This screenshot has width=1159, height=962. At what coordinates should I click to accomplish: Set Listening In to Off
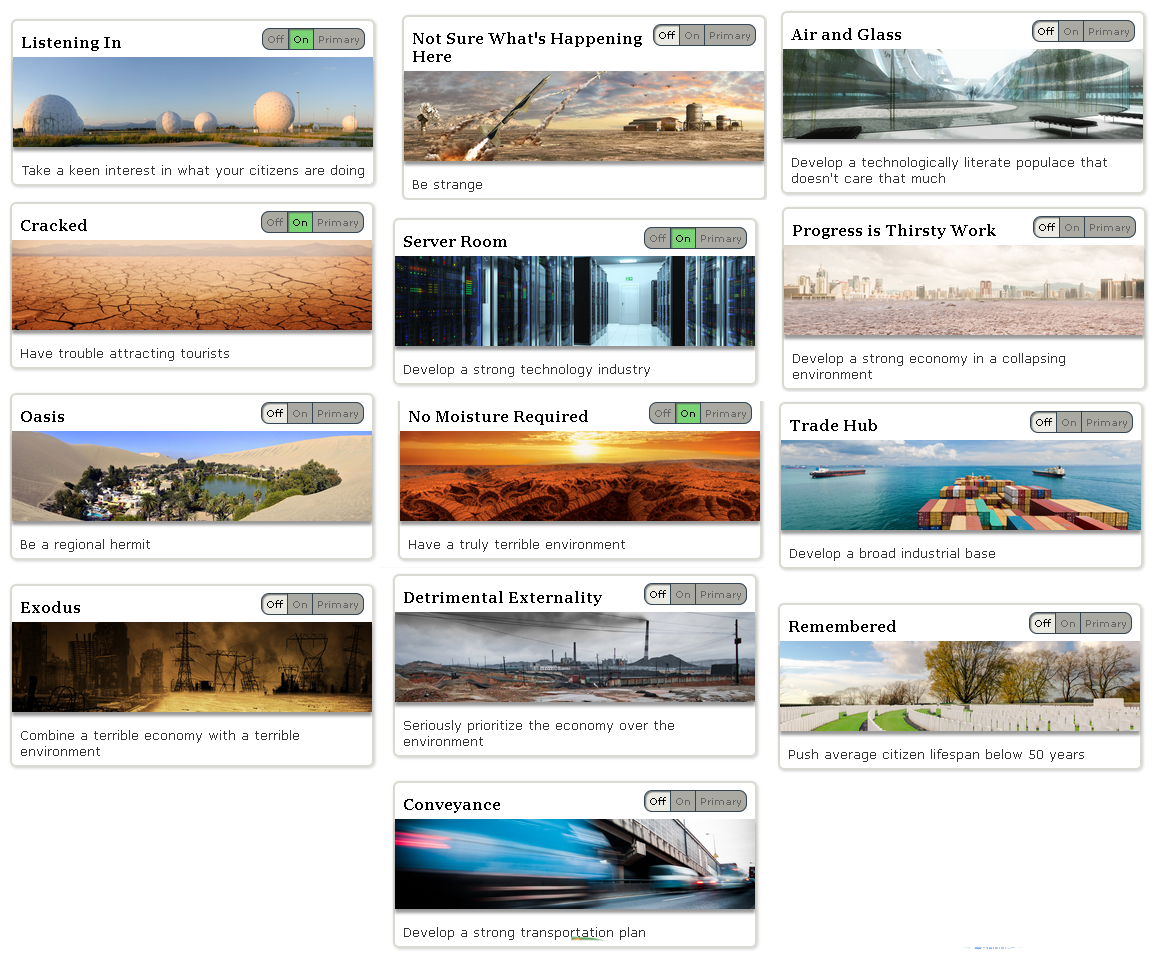coord(276,39)
